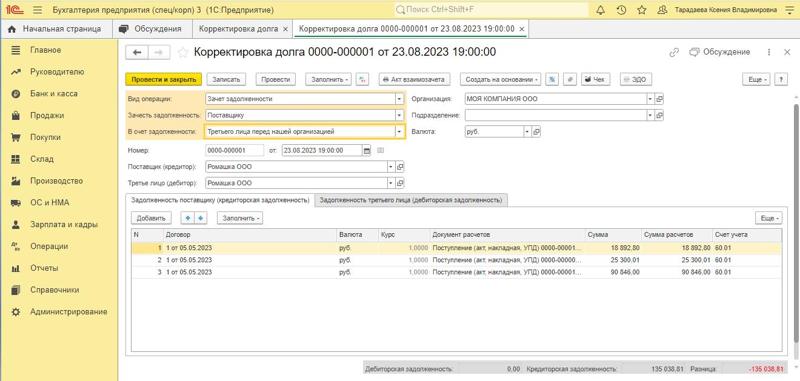Copy link to document icon
The height and width of the screenshot is (381, 800).
pos(674,52)
